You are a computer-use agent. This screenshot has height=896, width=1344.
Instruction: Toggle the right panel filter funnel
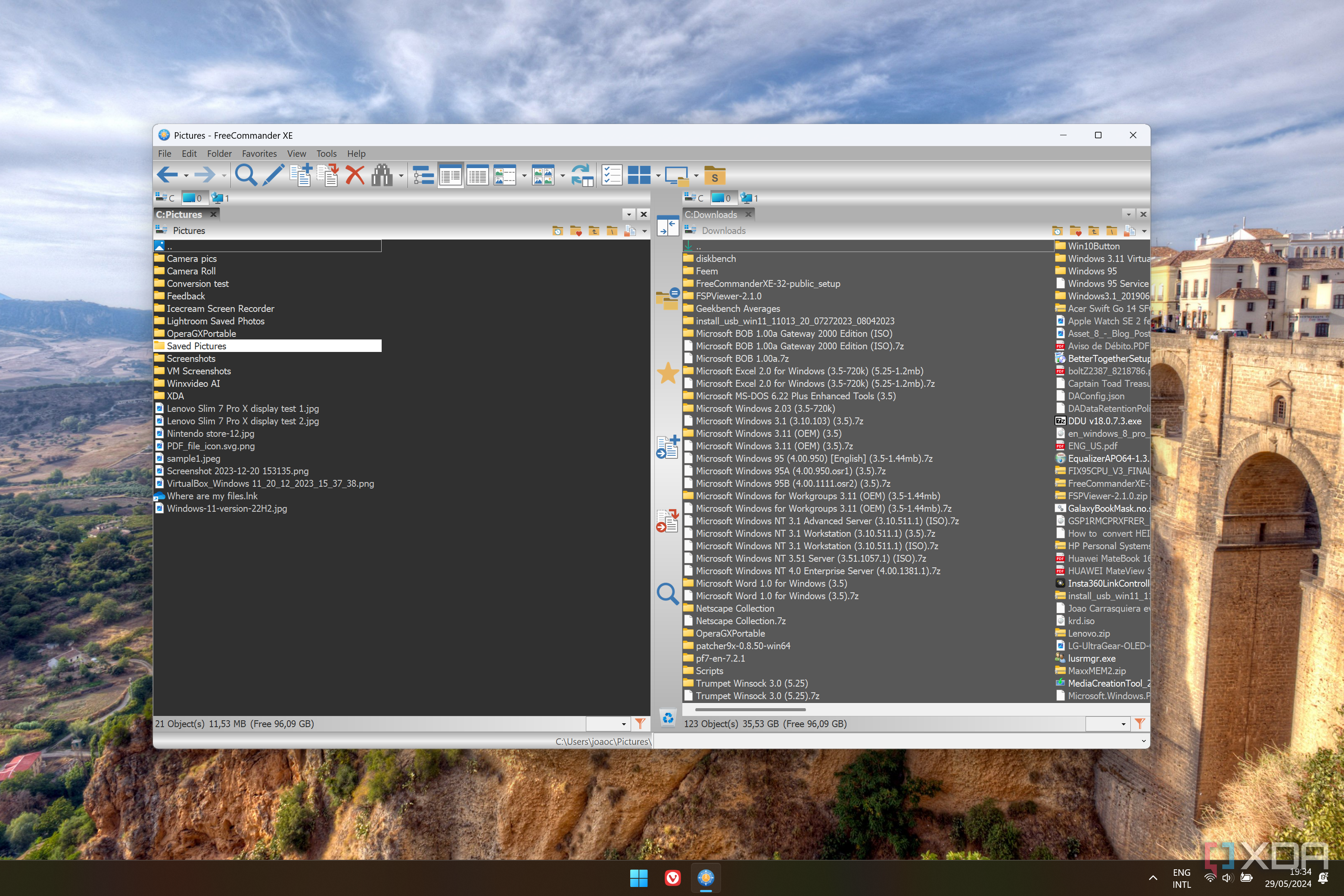[1139, 723]
